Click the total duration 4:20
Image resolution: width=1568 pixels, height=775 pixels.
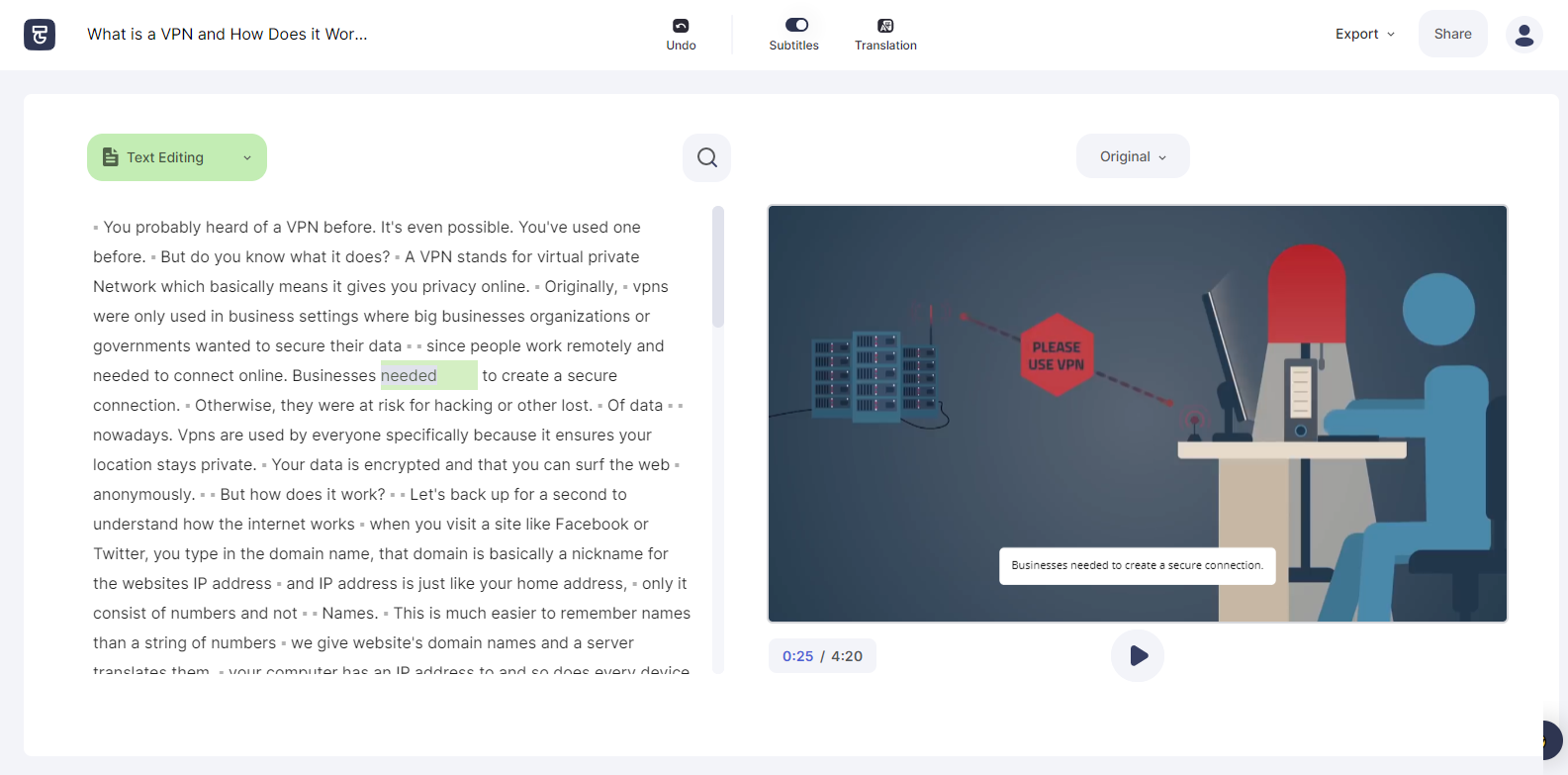point(847,656)
